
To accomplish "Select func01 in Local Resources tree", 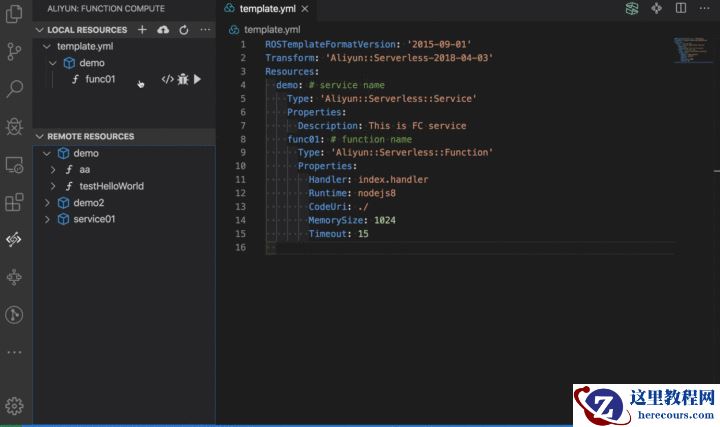I will (x=100, y=79).
